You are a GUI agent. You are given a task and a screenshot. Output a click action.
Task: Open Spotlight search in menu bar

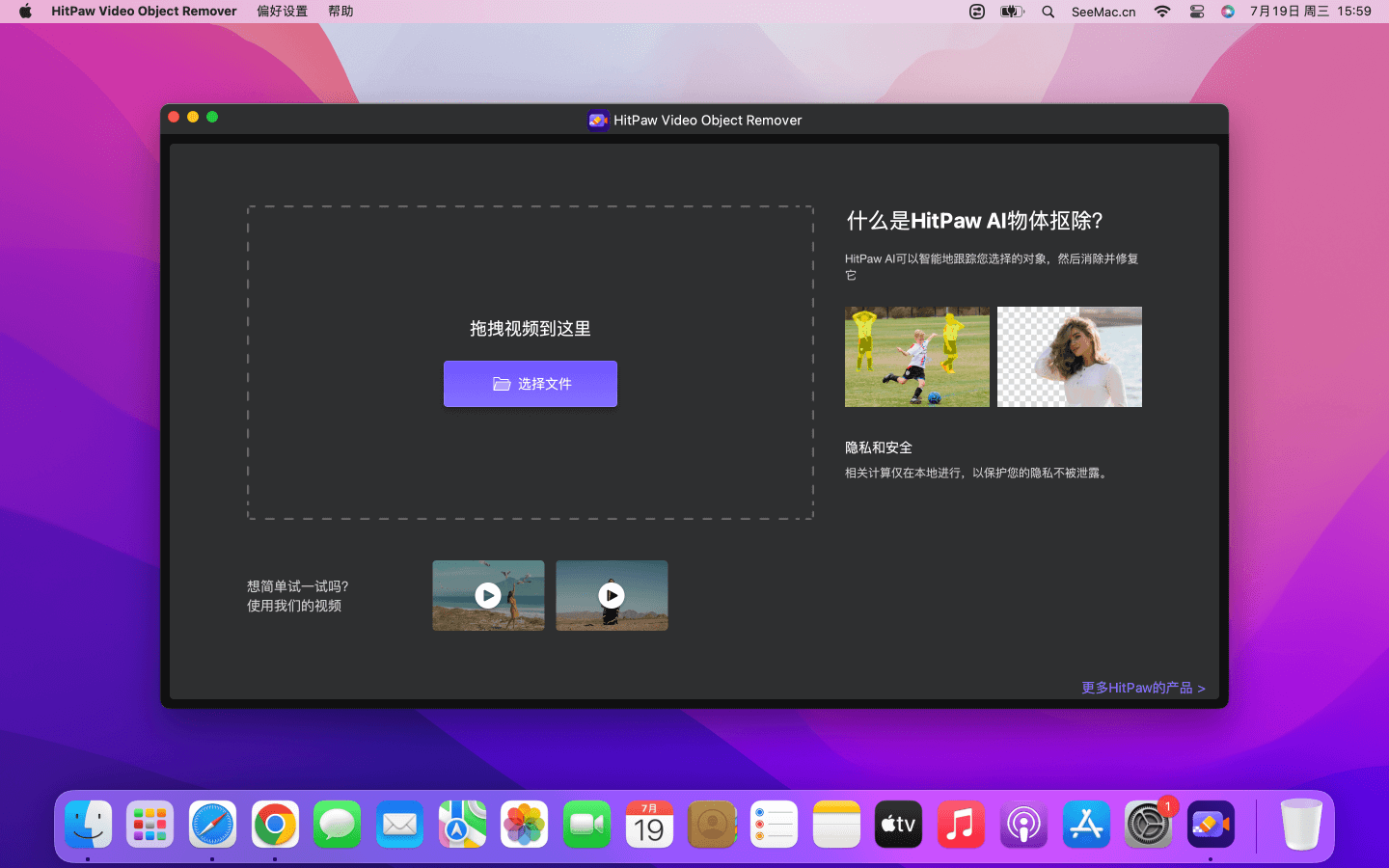1048,12
